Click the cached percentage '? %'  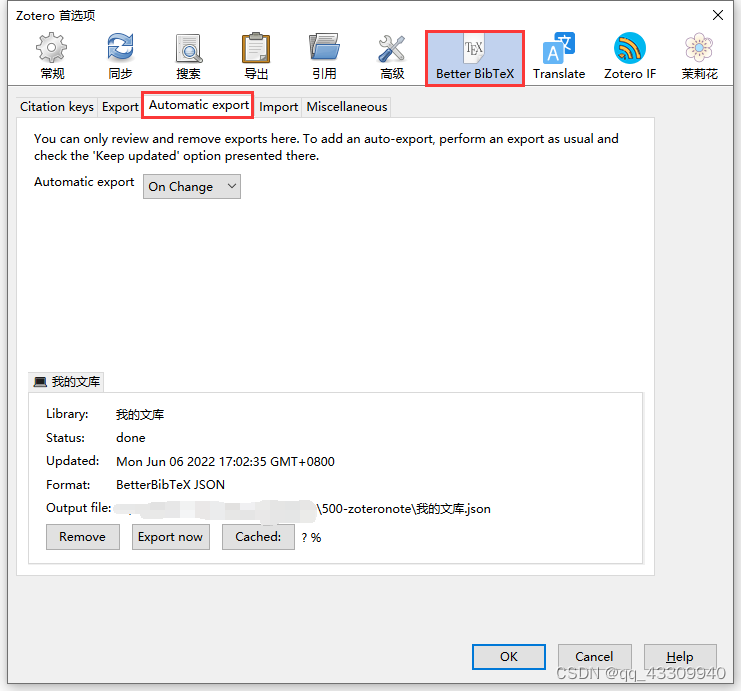pyautogui.click(x=311, y=537)
